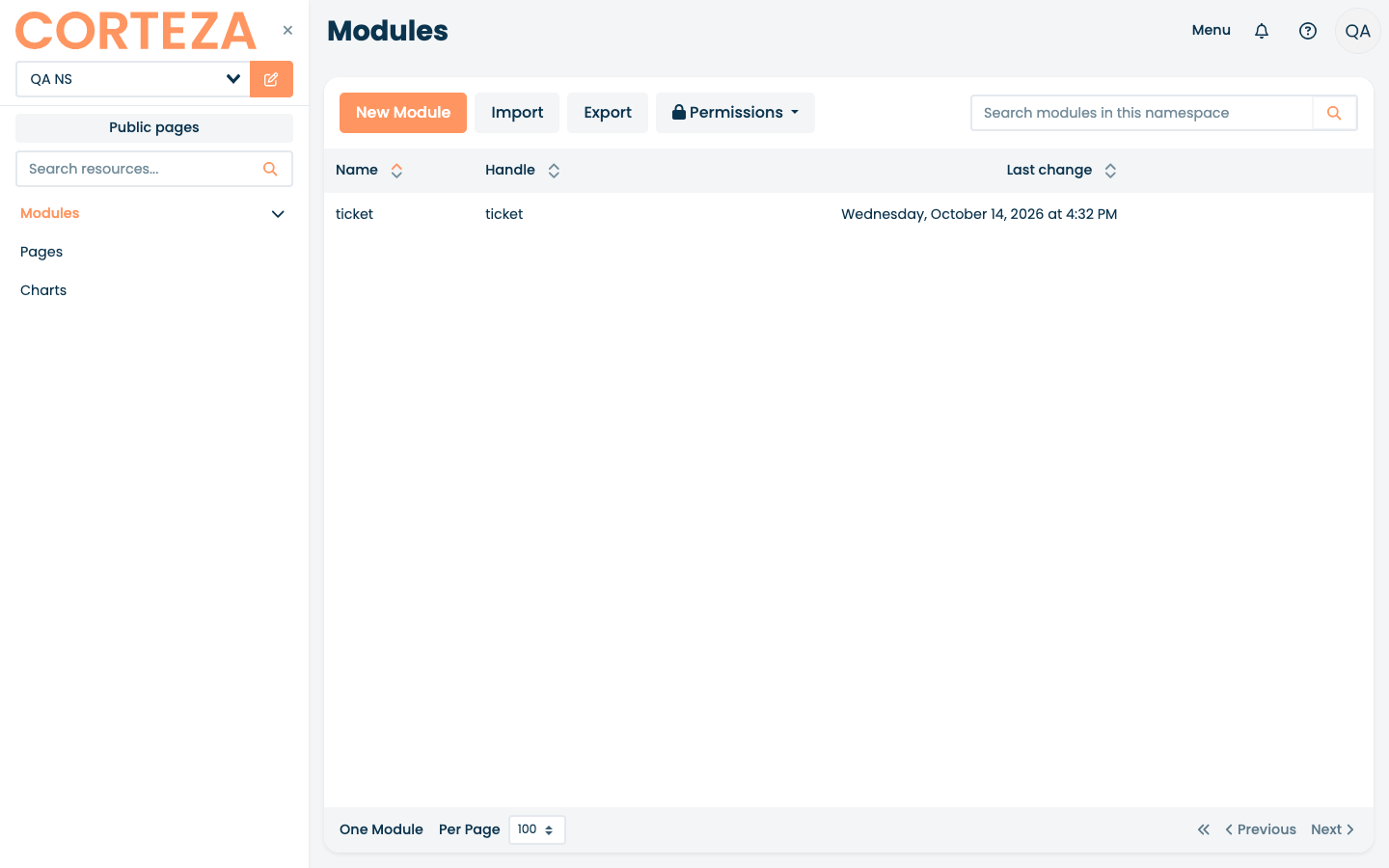This screenshot has width=1389, height=868.
Task: Click the Export button
Action: click(x=608, y=113)
